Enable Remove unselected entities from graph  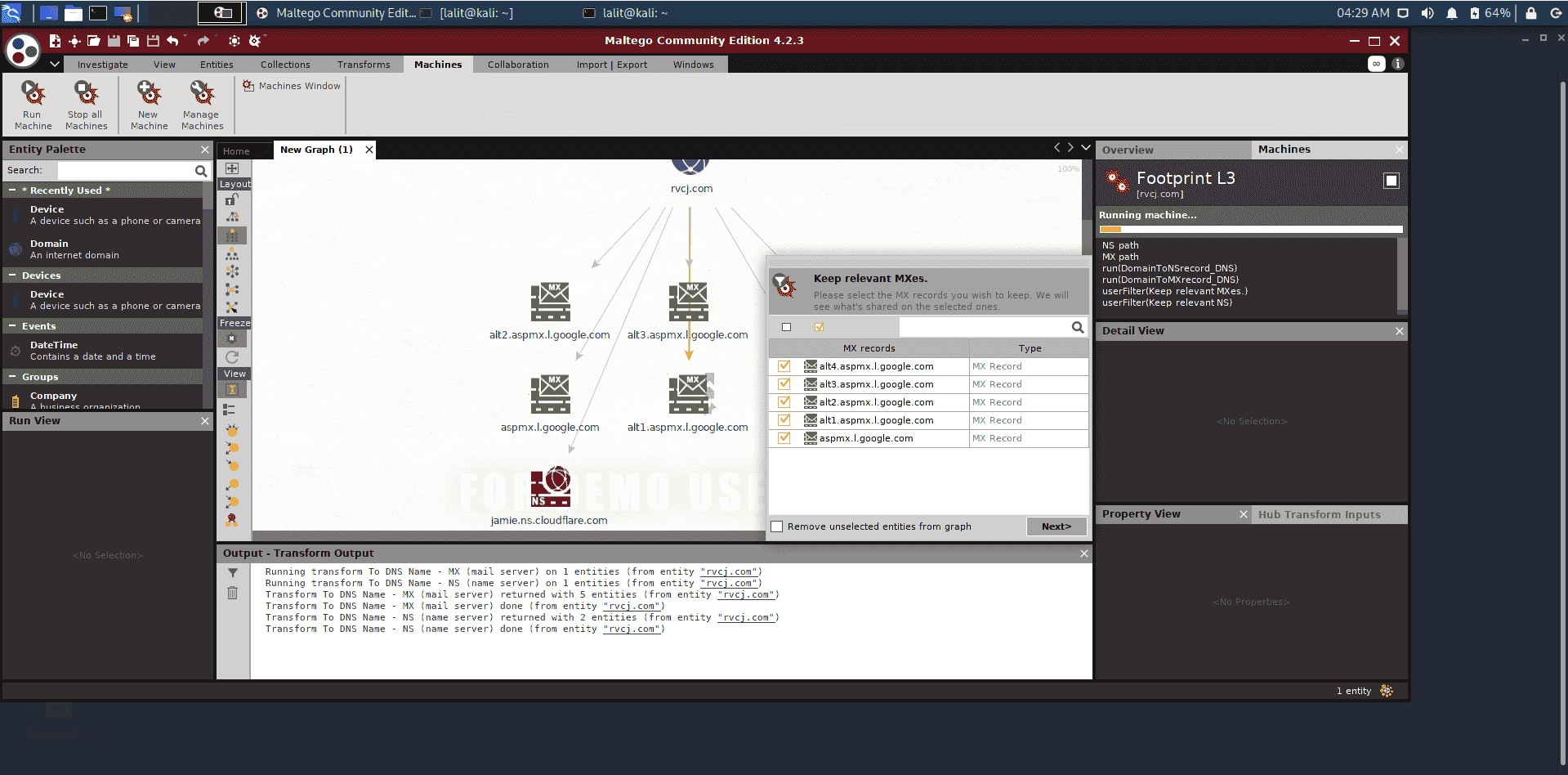[x=777, y=526]
